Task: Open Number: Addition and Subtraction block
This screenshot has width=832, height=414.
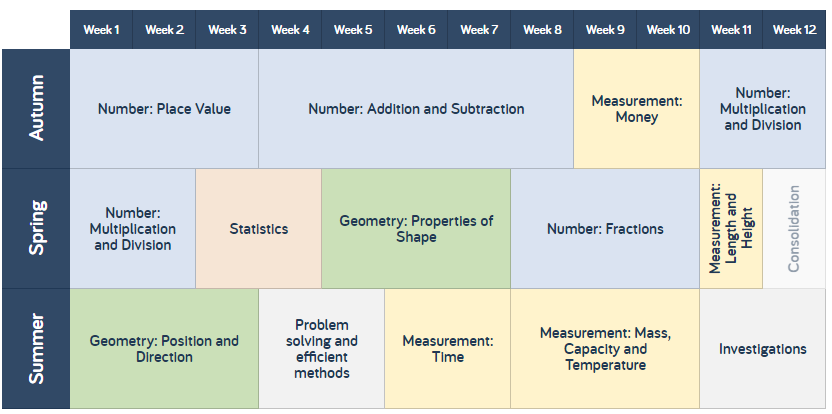Action: pos(416,109)
